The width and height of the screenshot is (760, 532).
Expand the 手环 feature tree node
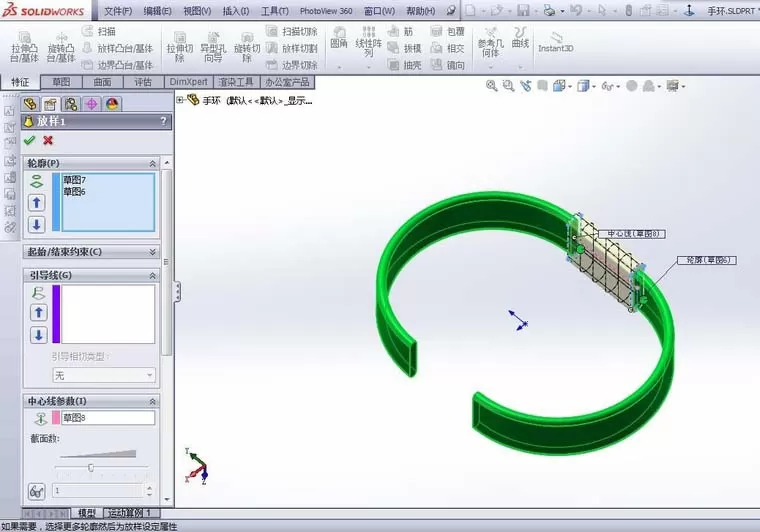[180, 100]
